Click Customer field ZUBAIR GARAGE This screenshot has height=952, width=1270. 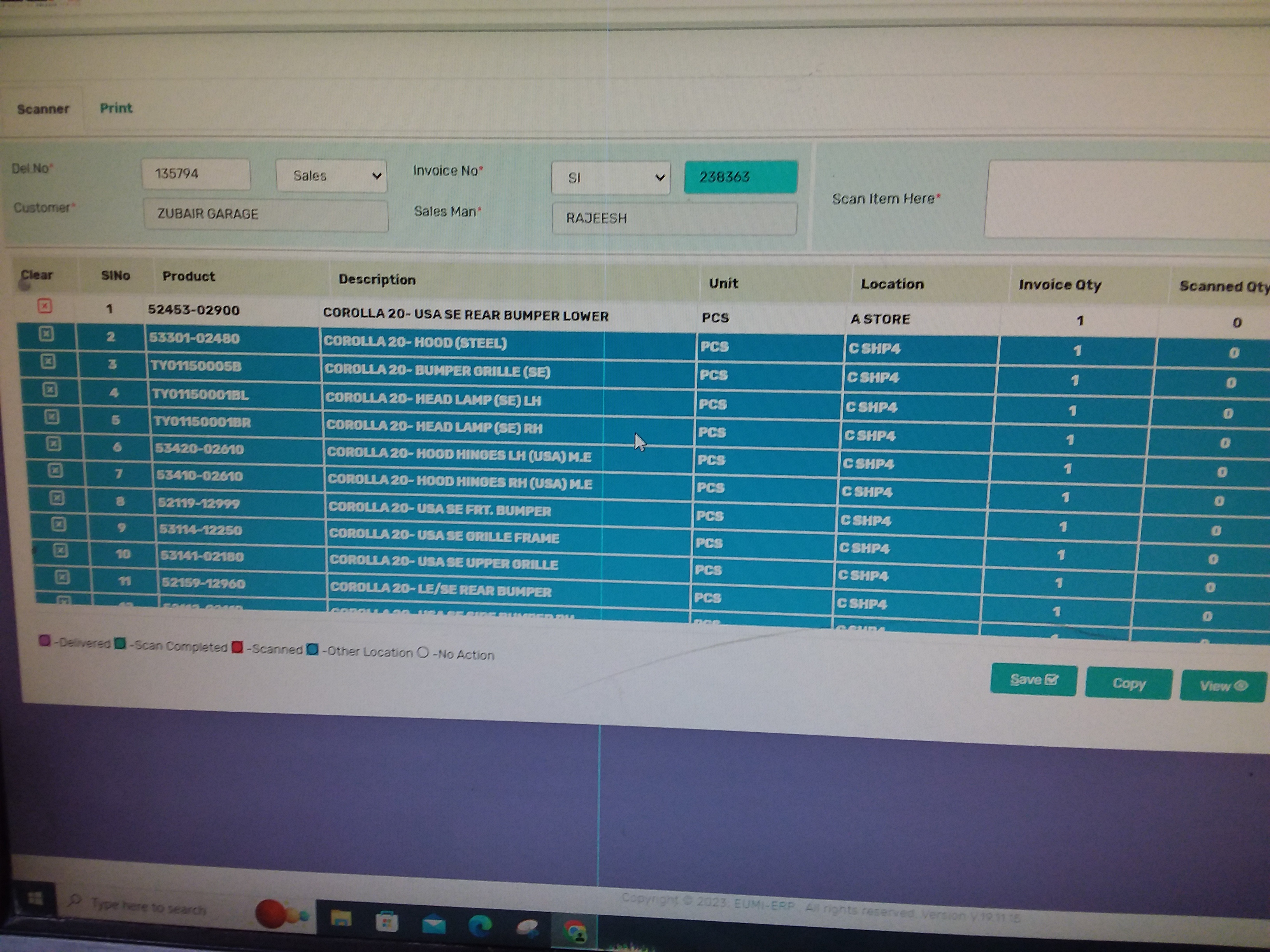coord(266,215)
